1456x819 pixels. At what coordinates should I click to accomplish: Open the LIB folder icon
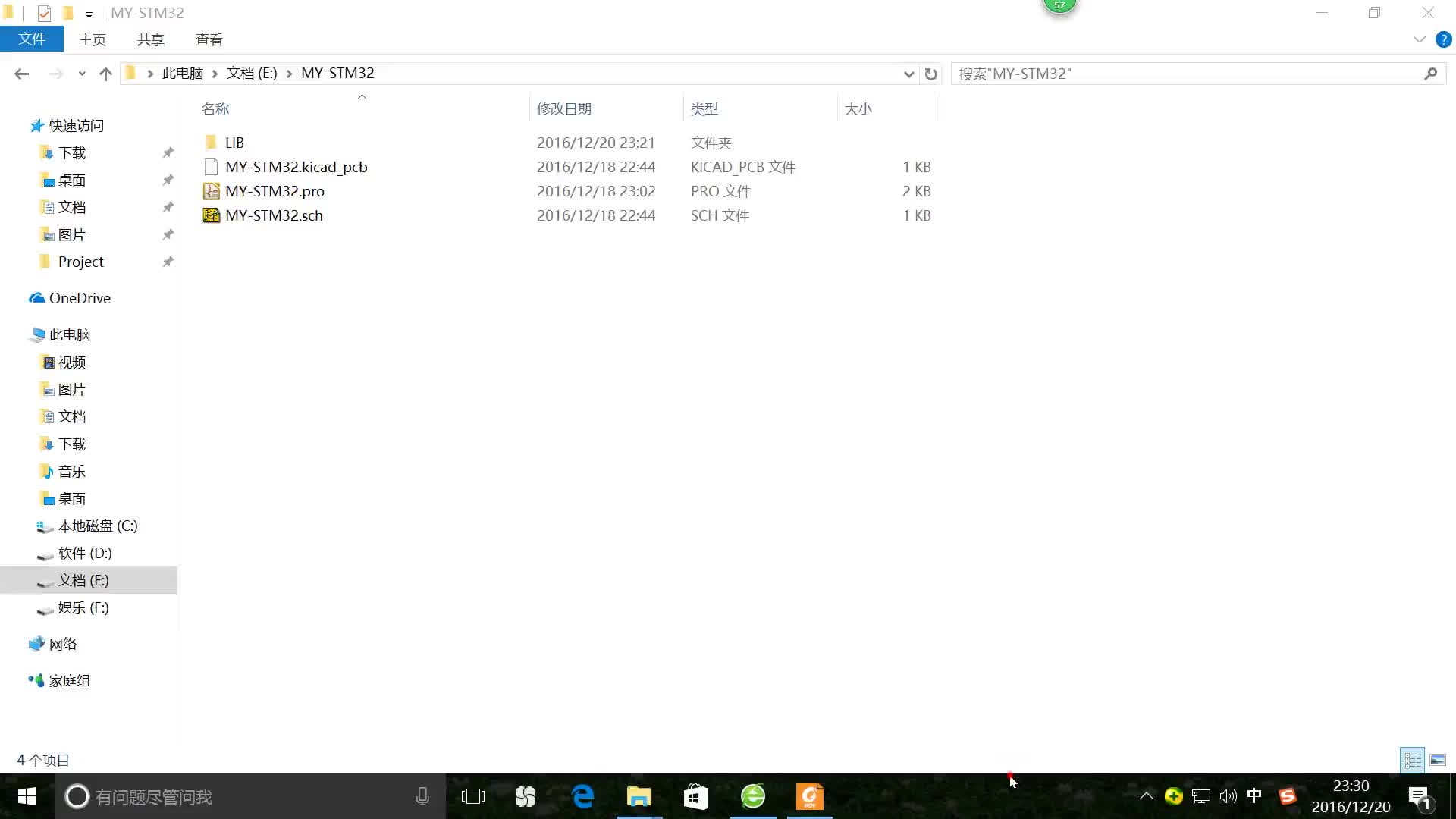[211, 143]
